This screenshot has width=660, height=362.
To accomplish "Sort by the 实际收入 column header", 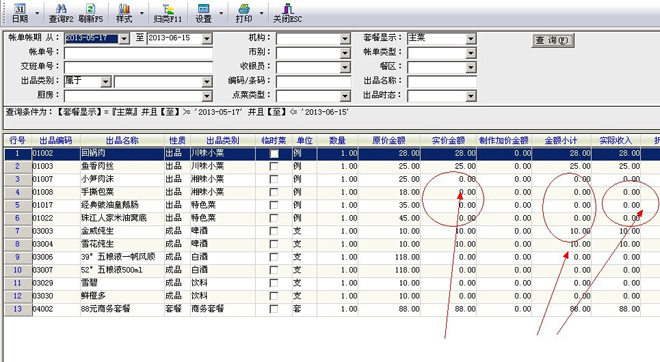I will (x=616, y=140).
